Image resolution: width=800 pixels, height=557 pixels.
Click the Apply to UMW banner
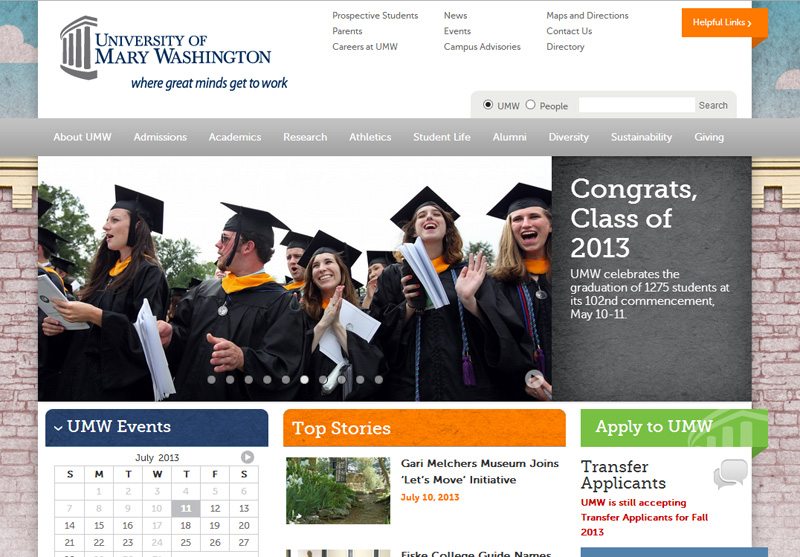click(674, 428)
